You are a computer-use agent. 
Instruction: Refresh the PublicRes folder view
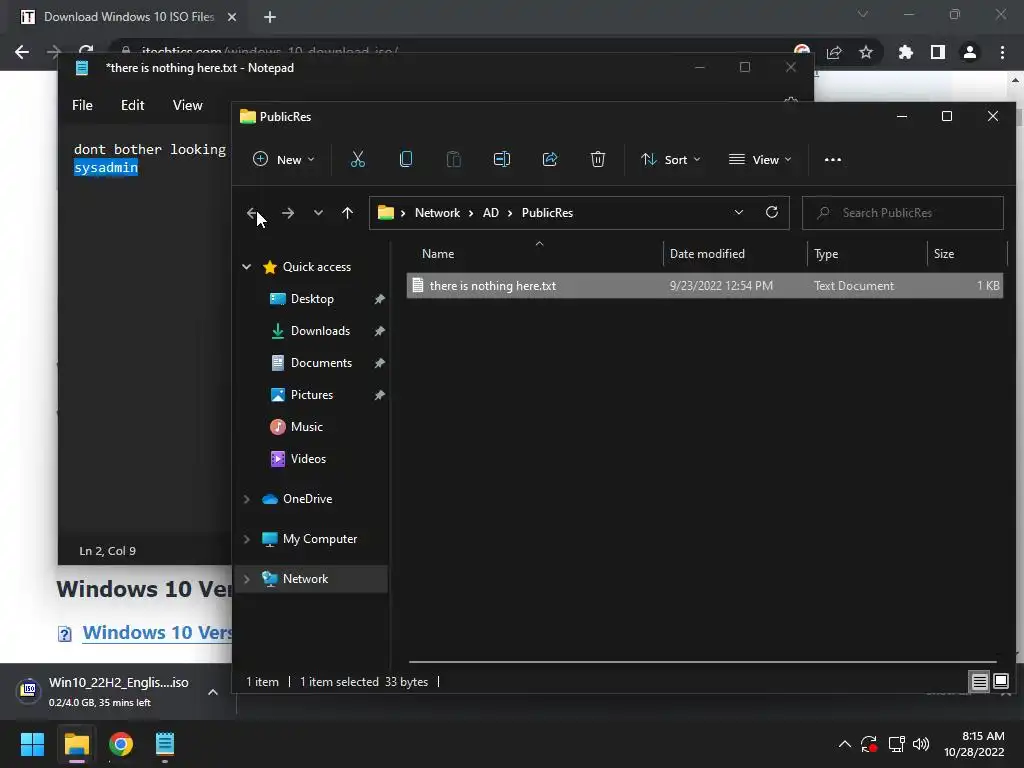point(772,212)
